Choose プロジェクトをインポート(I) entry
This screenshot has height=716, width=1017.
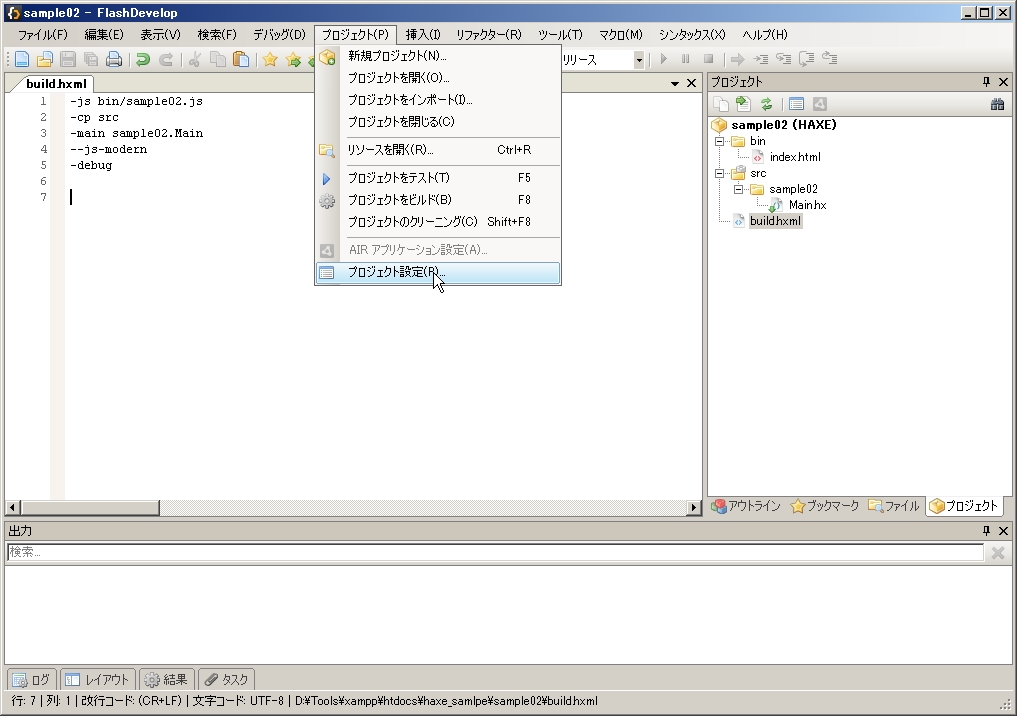coord(438,100)
